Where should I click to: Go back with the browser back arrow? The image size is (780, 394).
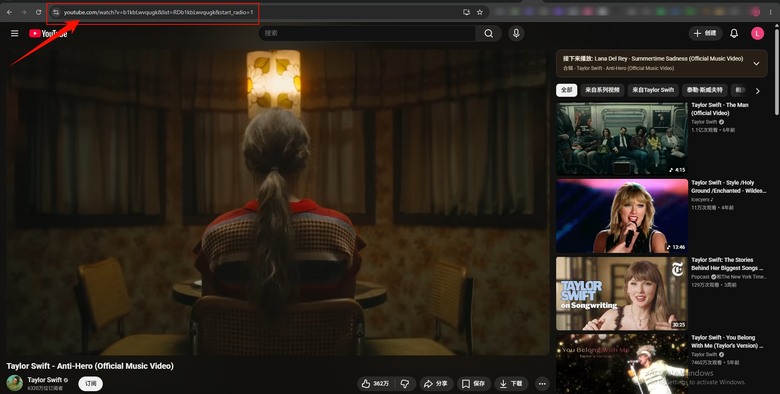tap(9, 12)
